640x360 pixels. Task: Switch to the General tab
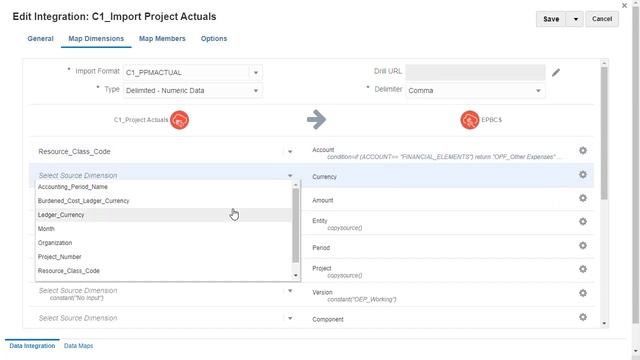coord(40,39)
